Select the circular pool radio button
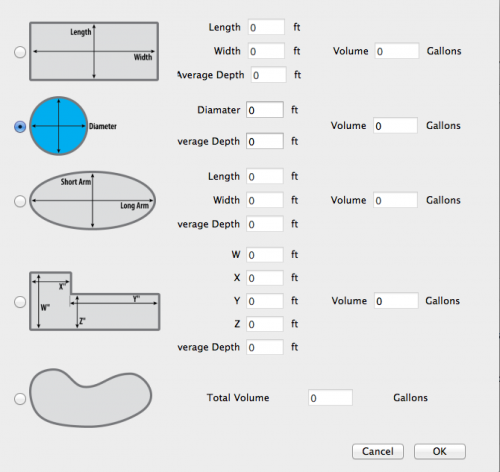This screenshot has width=500, height=472. click(20, 127)
